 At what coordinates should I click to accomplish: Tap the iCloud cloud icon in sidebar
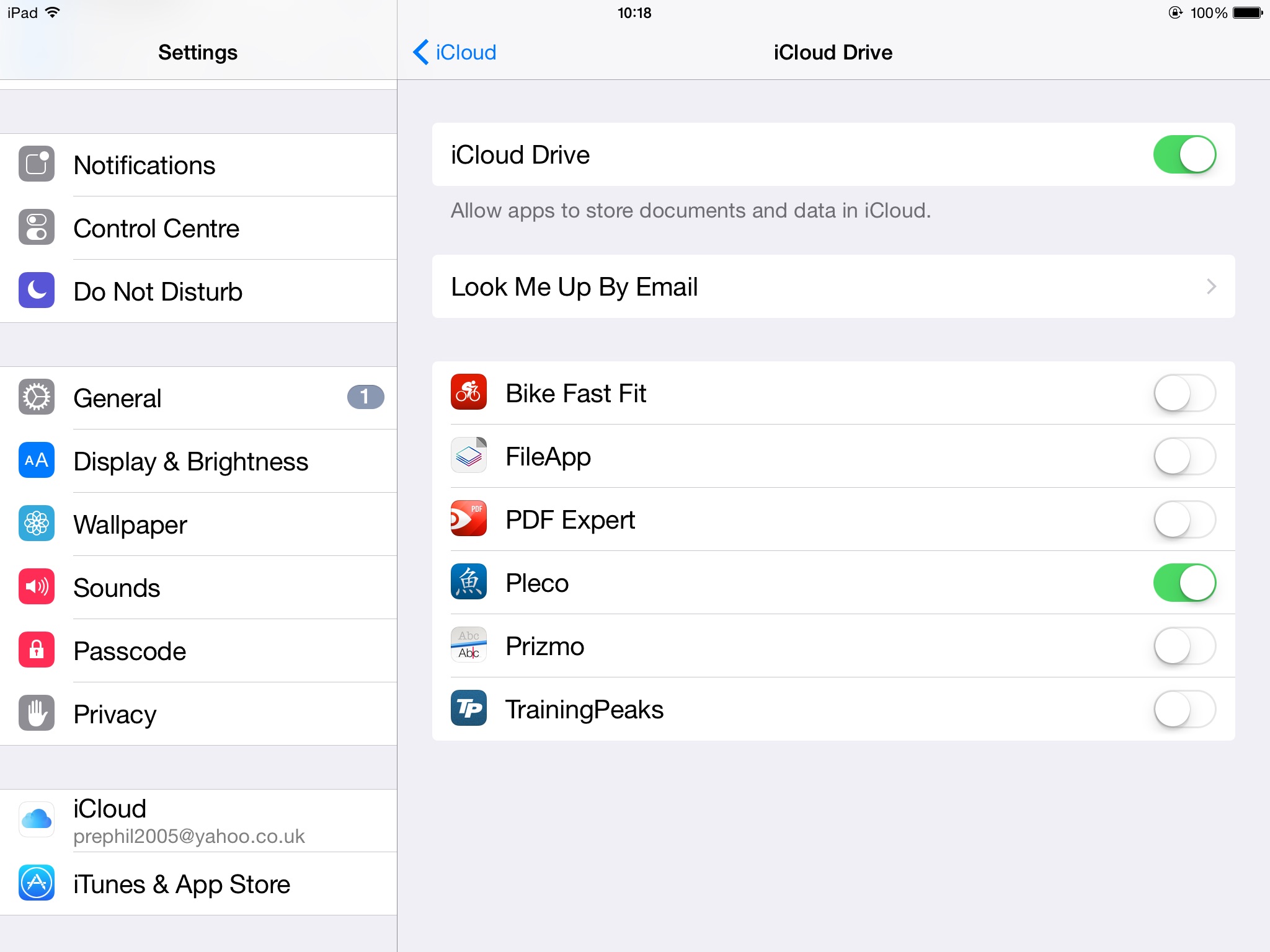pos(37,820)
